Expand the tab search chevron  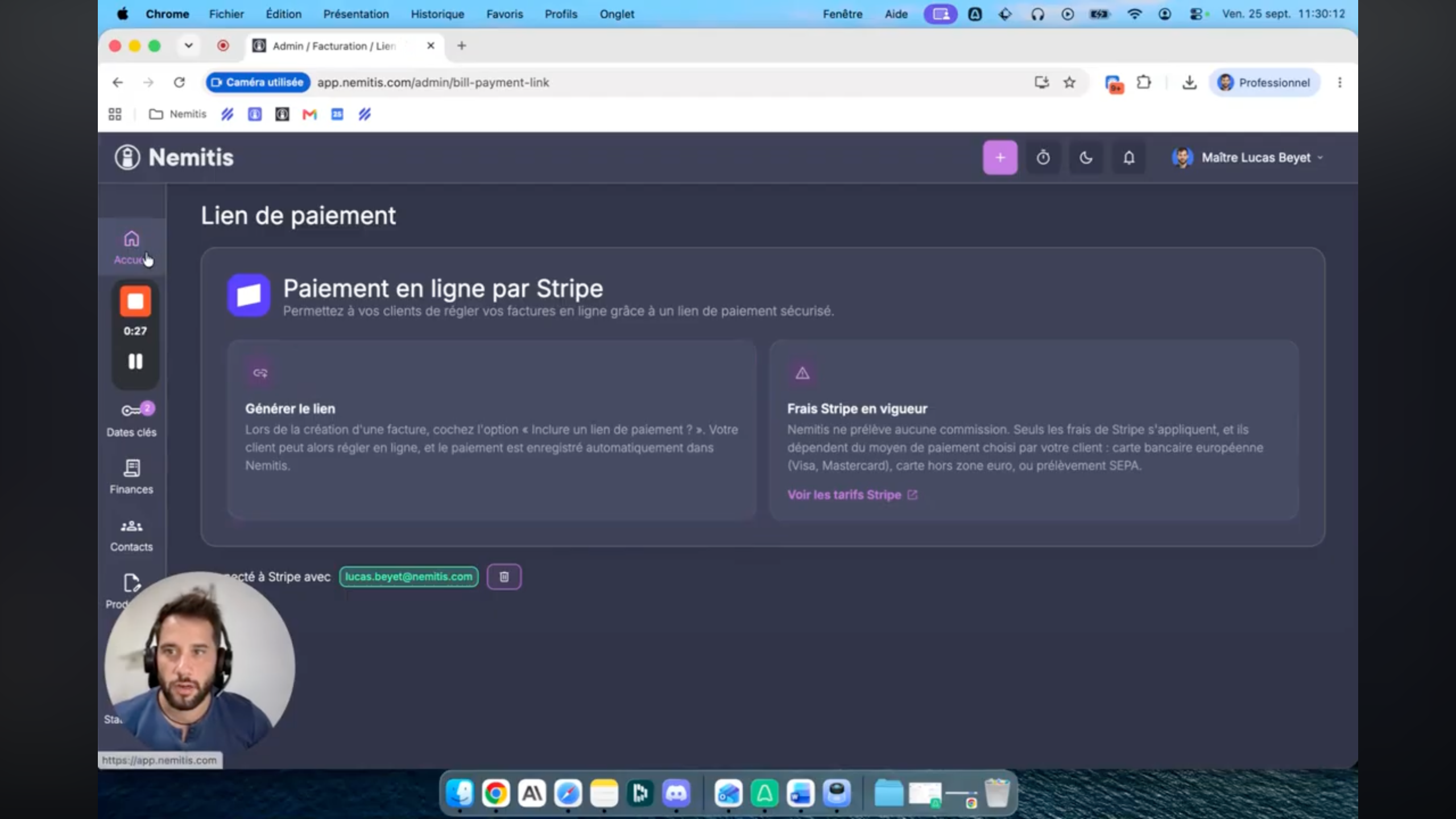click(x=188, y=45)
